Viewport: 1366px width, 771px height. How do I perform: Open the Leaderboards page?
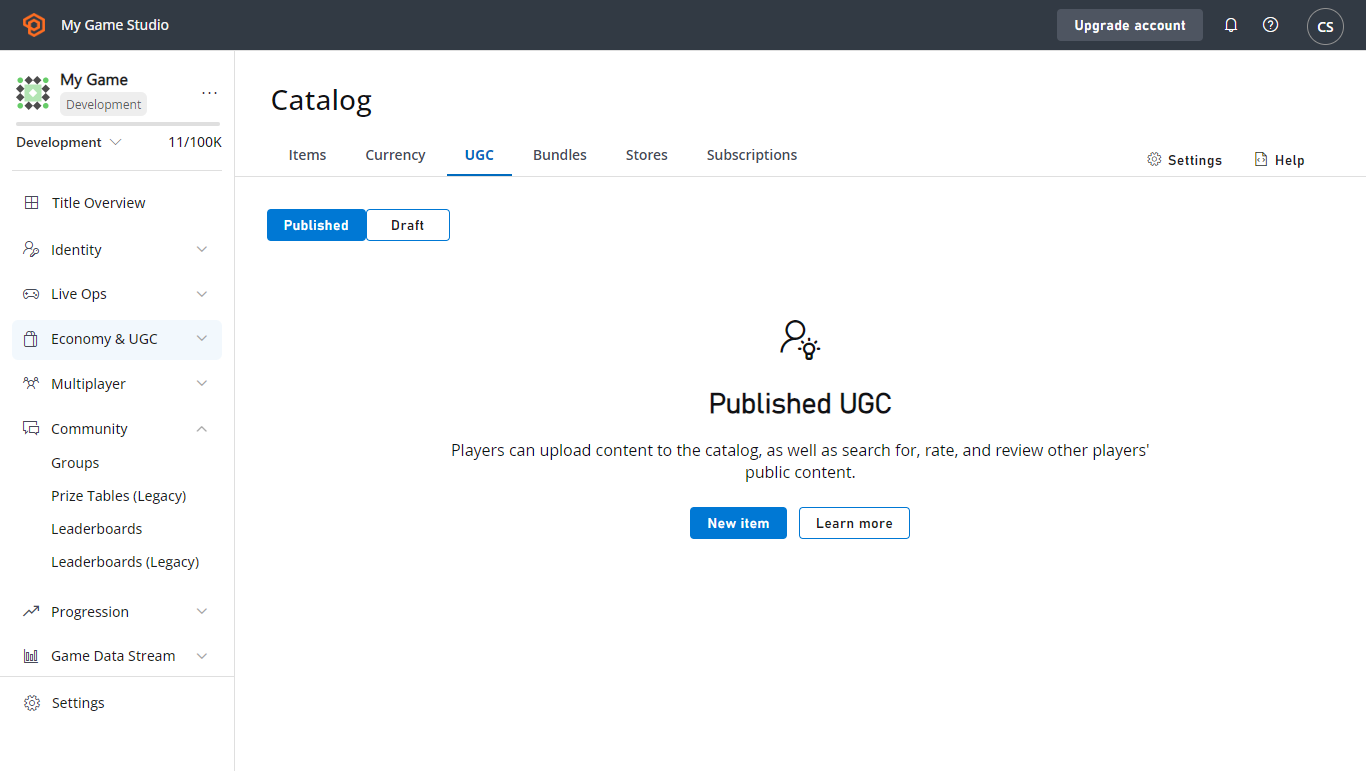tap(97, 529)
